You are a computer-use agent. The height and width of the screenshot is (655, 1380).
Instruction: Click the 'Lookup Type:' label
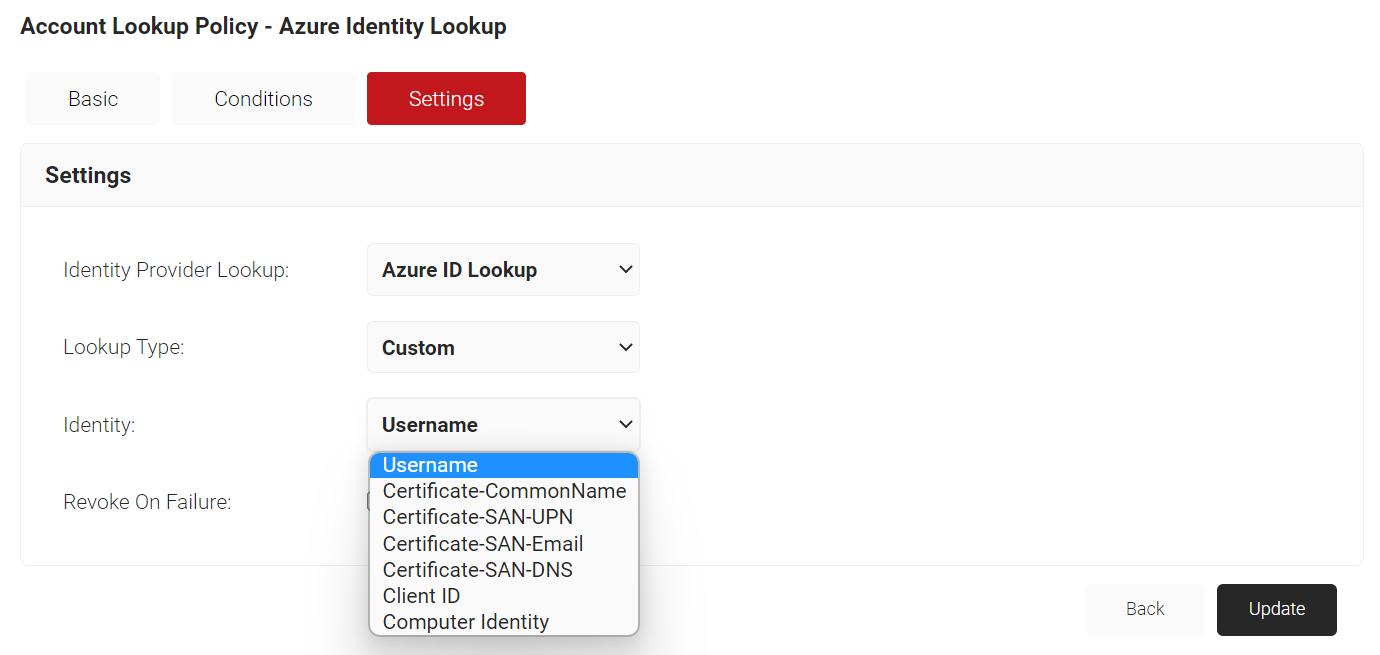[x=124, y=348]
